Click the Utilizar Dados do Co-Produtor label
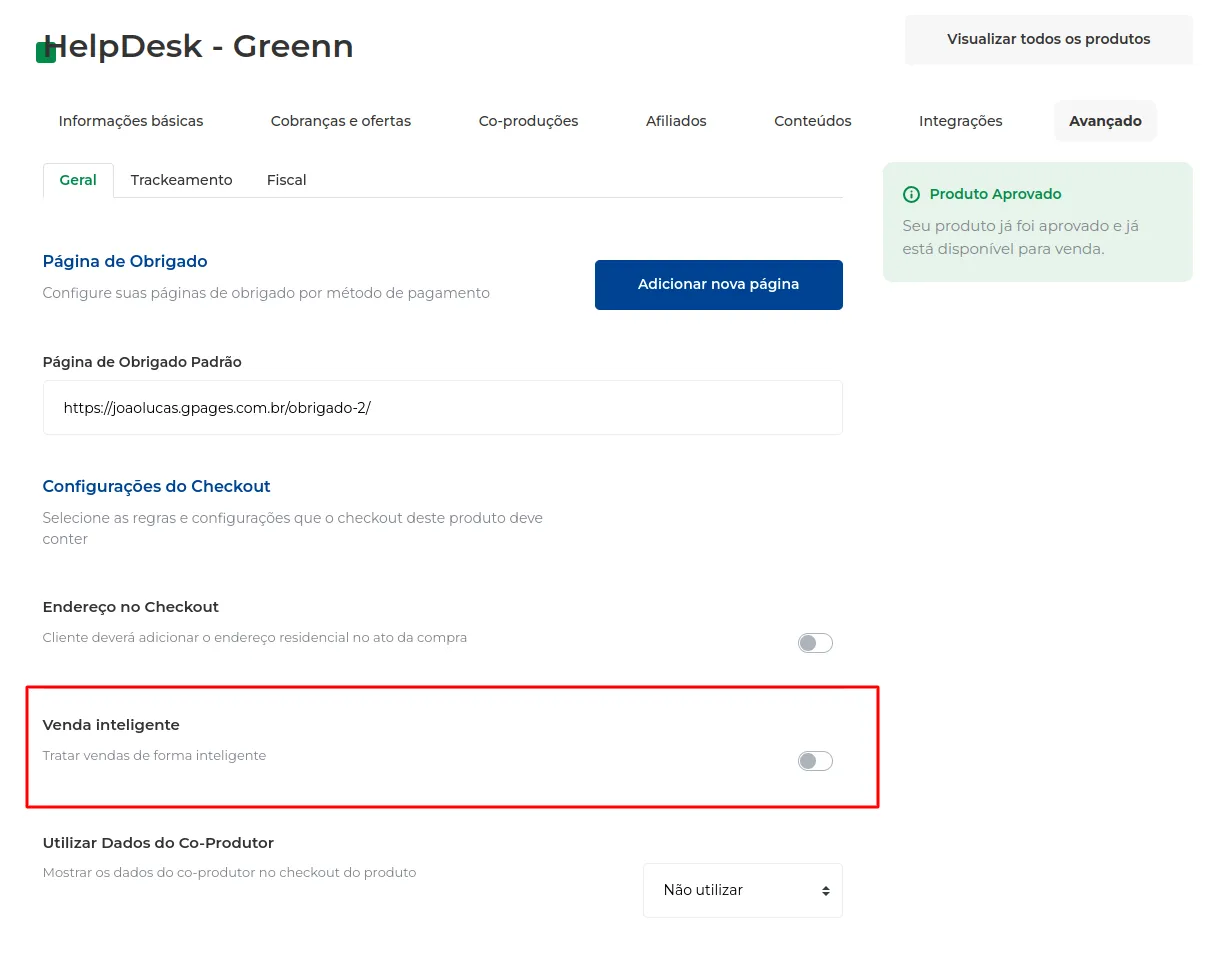Image resolution: width=1214 pixels, height=955 pixels. [158, 843]
